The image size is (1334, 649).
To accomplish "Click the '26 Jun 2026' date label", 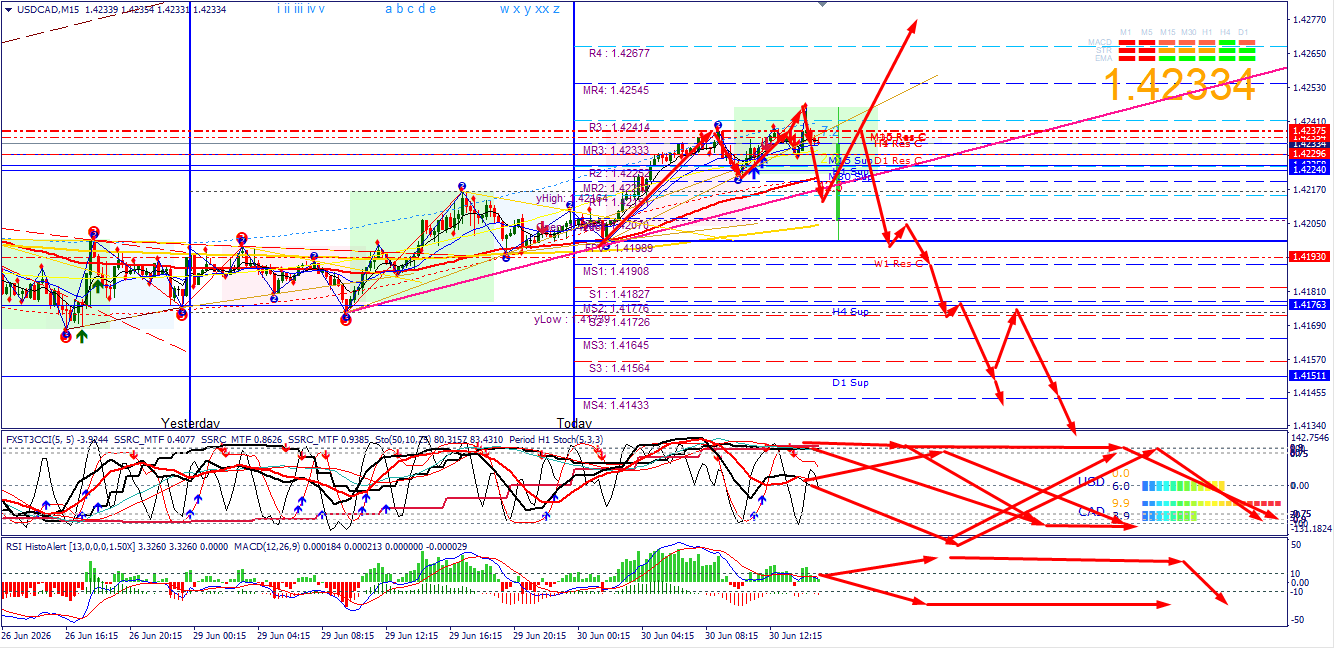I will (27, 636).
